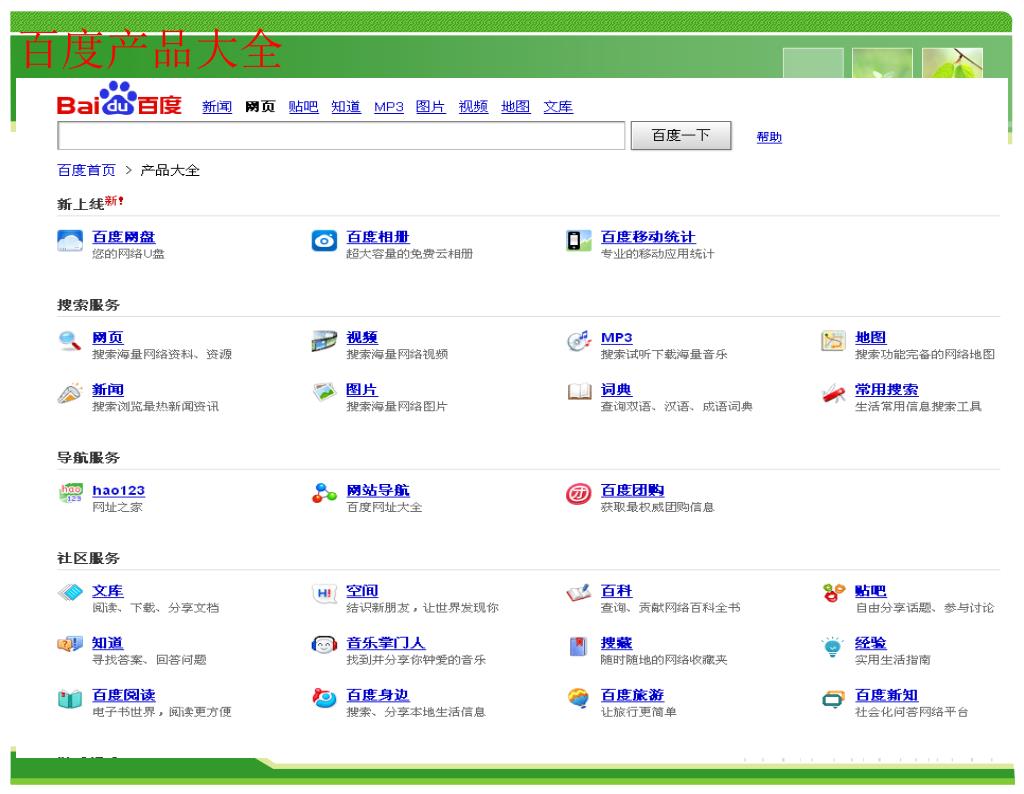Click the 经验 lightbulb icon
1024x794 pixels.
(833, 646)
